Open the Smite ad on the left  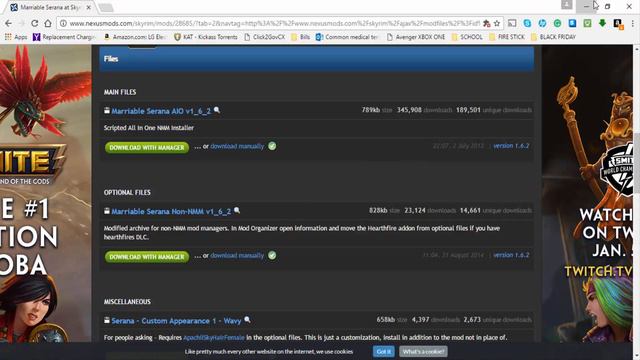click(46, 193)
